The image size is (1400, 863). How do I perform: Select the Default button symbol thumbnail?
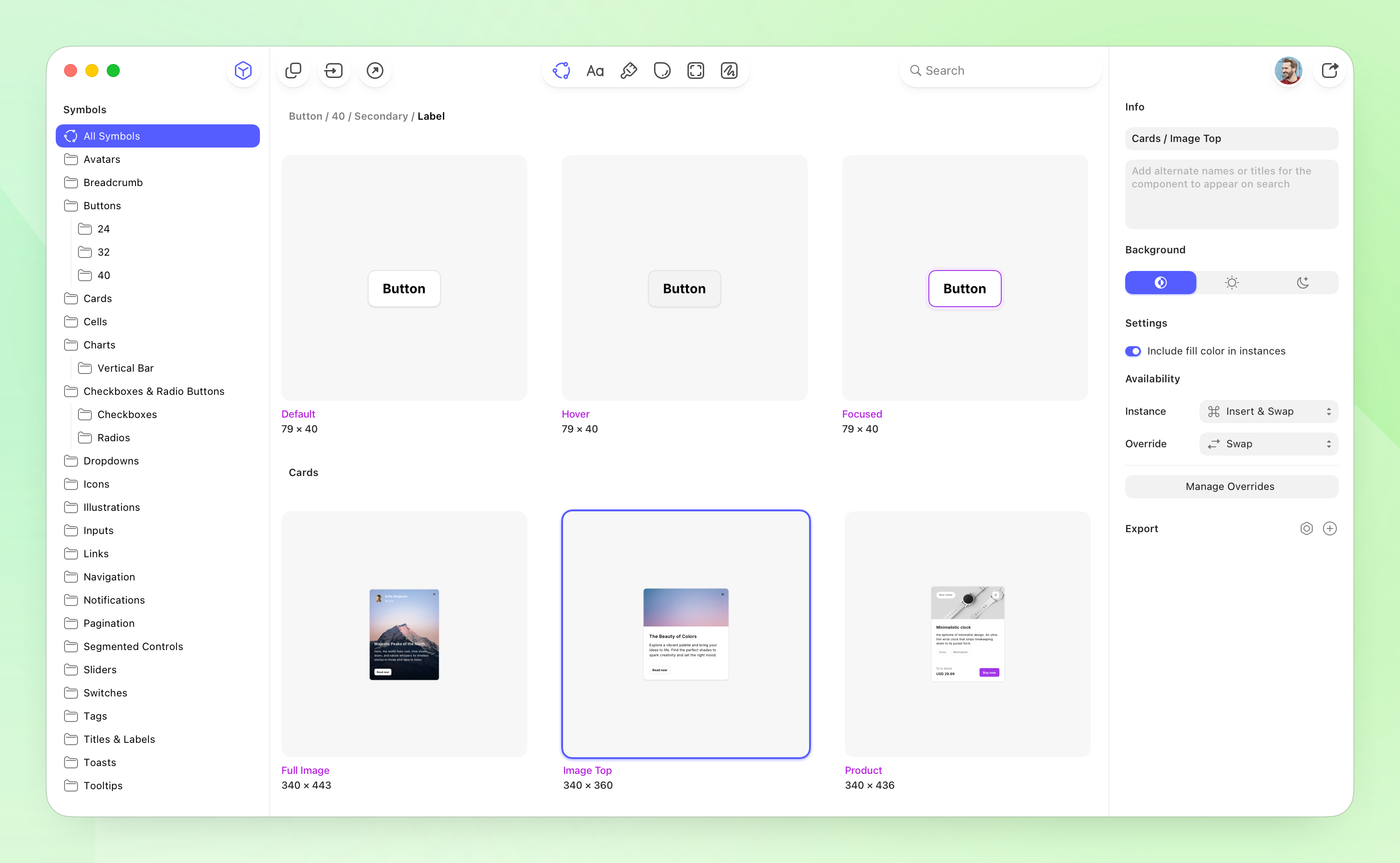tap(404, 277)
